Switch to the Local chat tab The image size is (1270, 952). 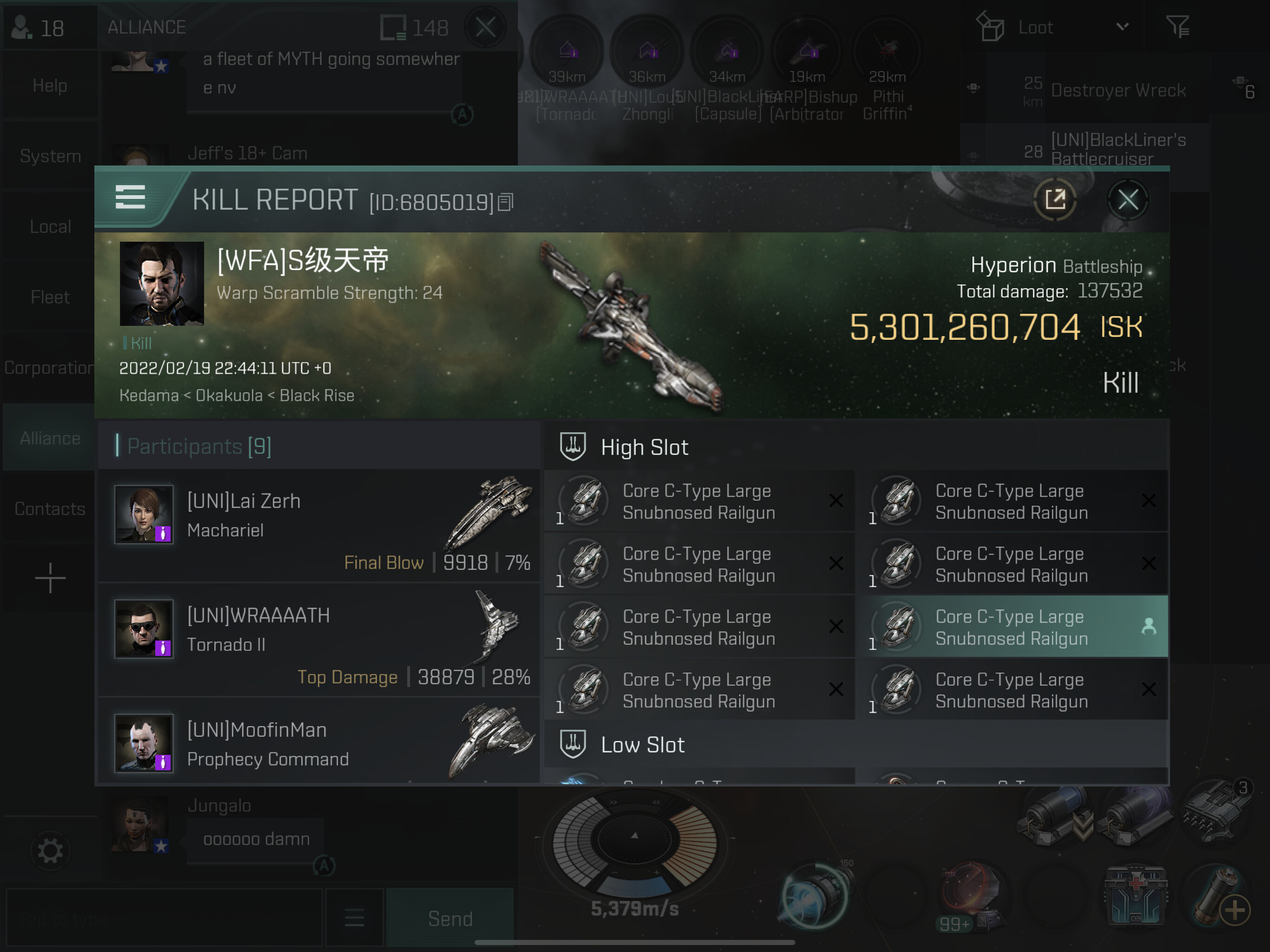(x=50, y=226)
